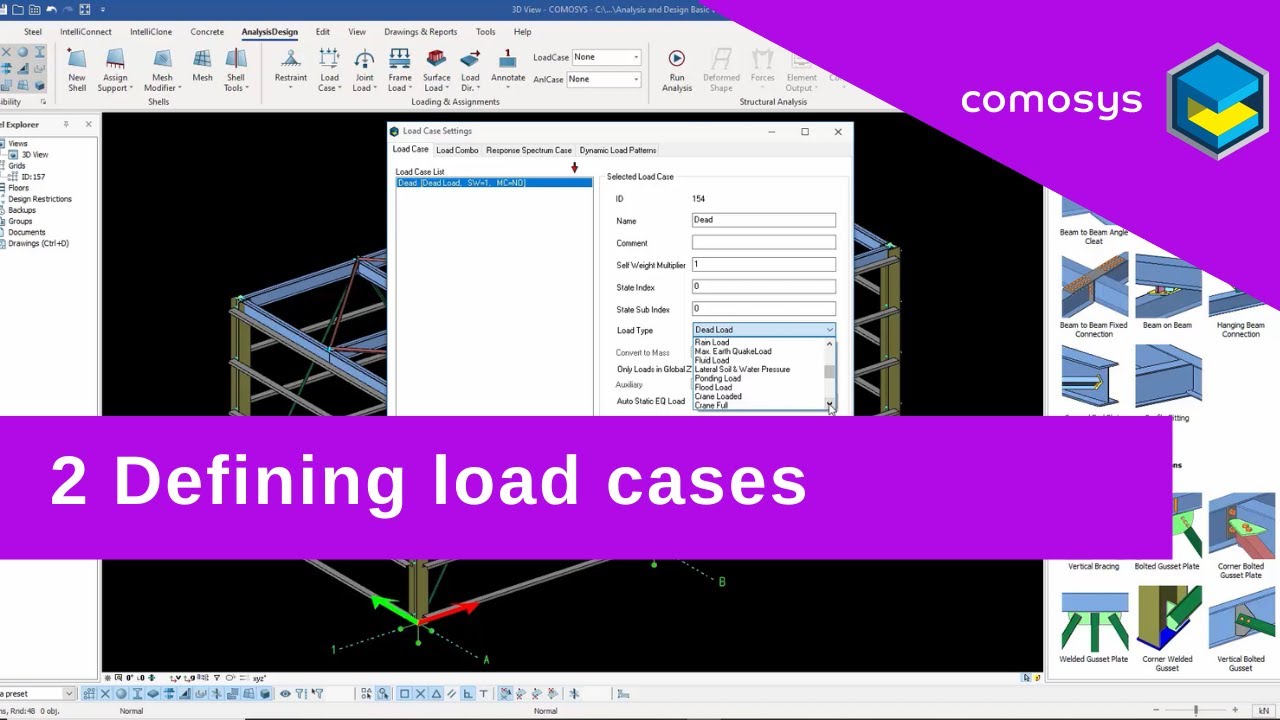1280x720 pixels.
Task: Open the Mesh Modifier tool
Action: coord(161,70)
